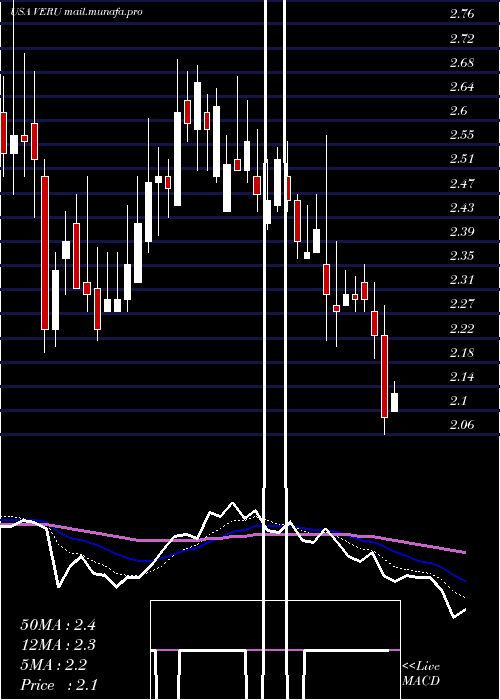Select the large red candlestick dropping to 2.22

coord(45,253)
